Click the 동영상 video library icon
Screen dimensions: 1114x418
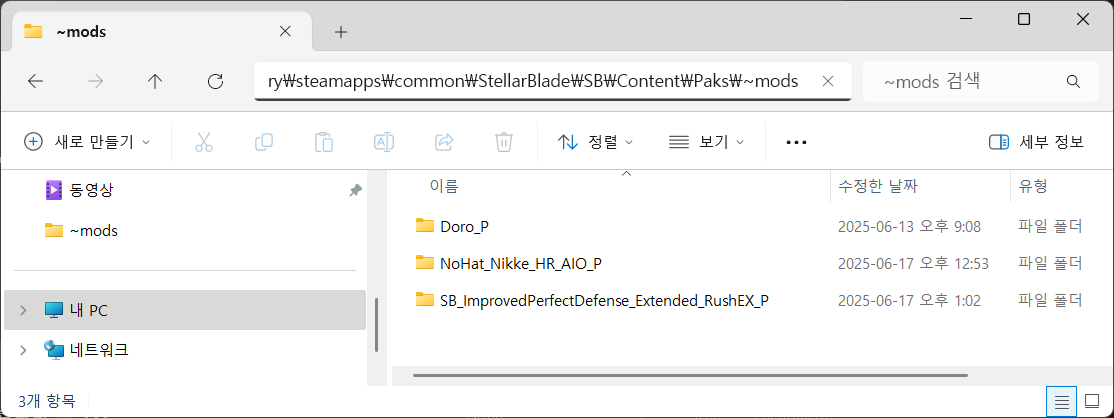(53, 190)
